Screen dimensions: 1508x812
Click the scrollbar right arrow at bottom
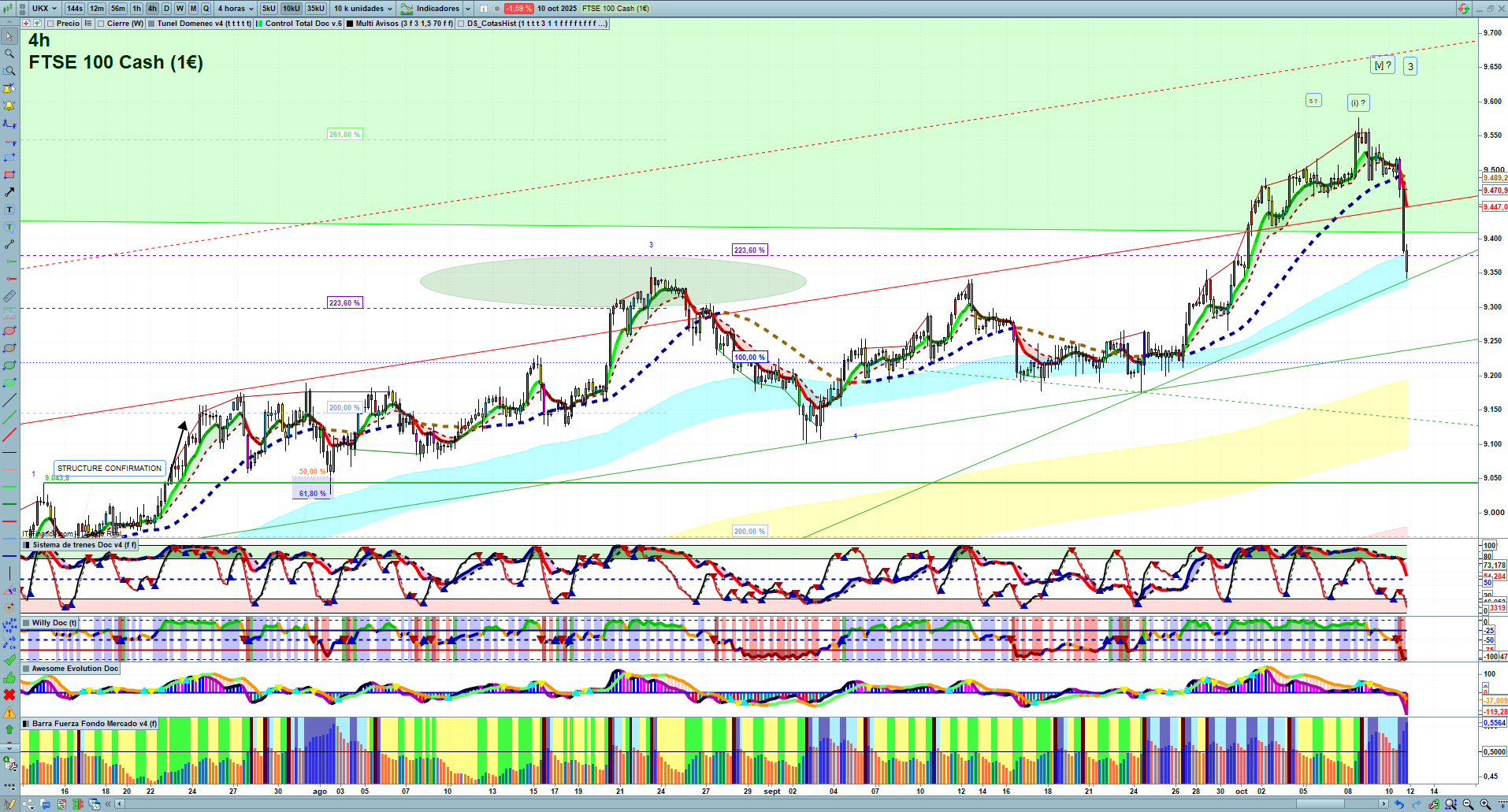pos(1384,804)
